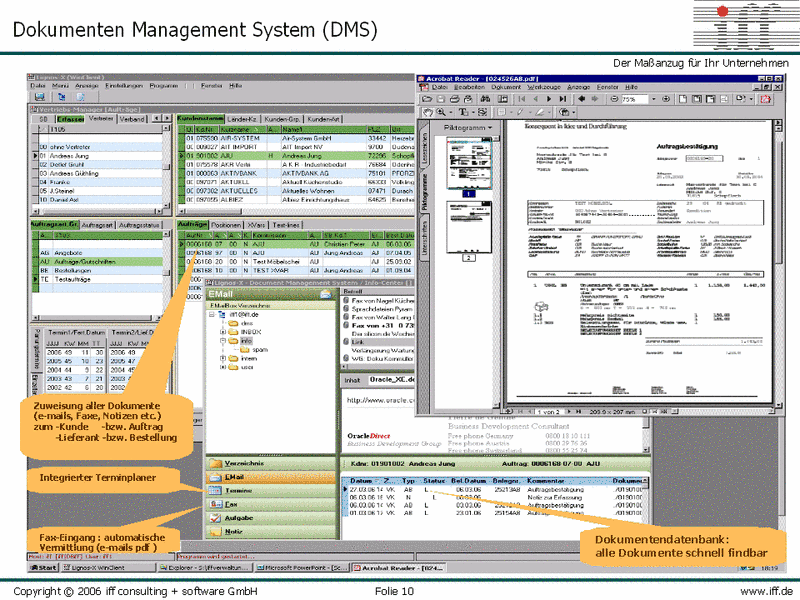
Task: Click the folder icon beside Verzeichnis
Action: click(216, 463)
